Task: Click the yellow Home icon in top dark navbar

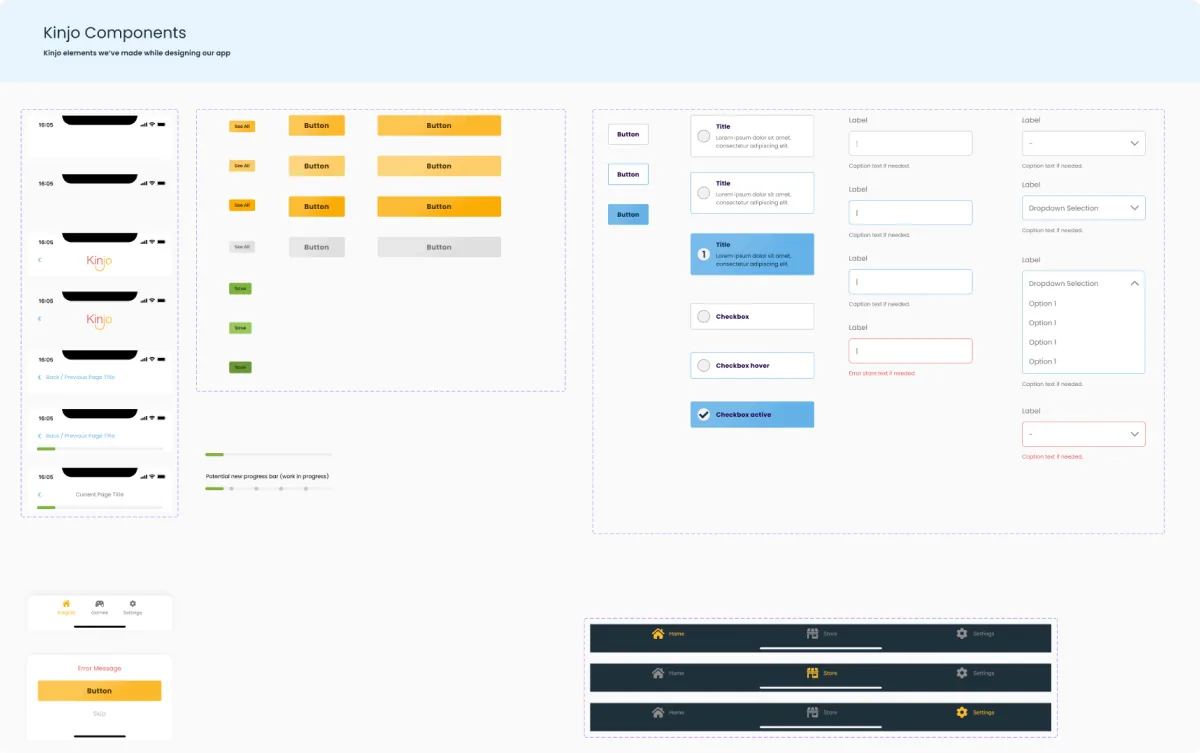Action: coord(658,633)
